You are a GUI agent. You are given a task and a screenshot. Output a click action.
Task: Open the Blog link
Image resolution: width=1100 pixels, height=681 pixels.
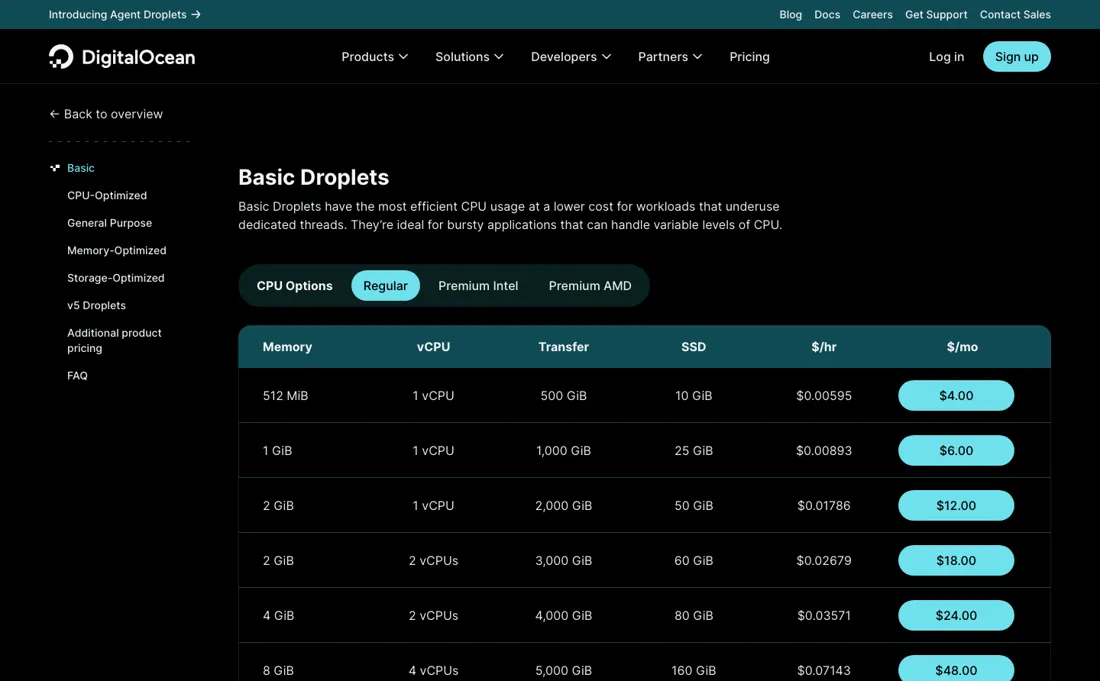(x=790, y=14)
